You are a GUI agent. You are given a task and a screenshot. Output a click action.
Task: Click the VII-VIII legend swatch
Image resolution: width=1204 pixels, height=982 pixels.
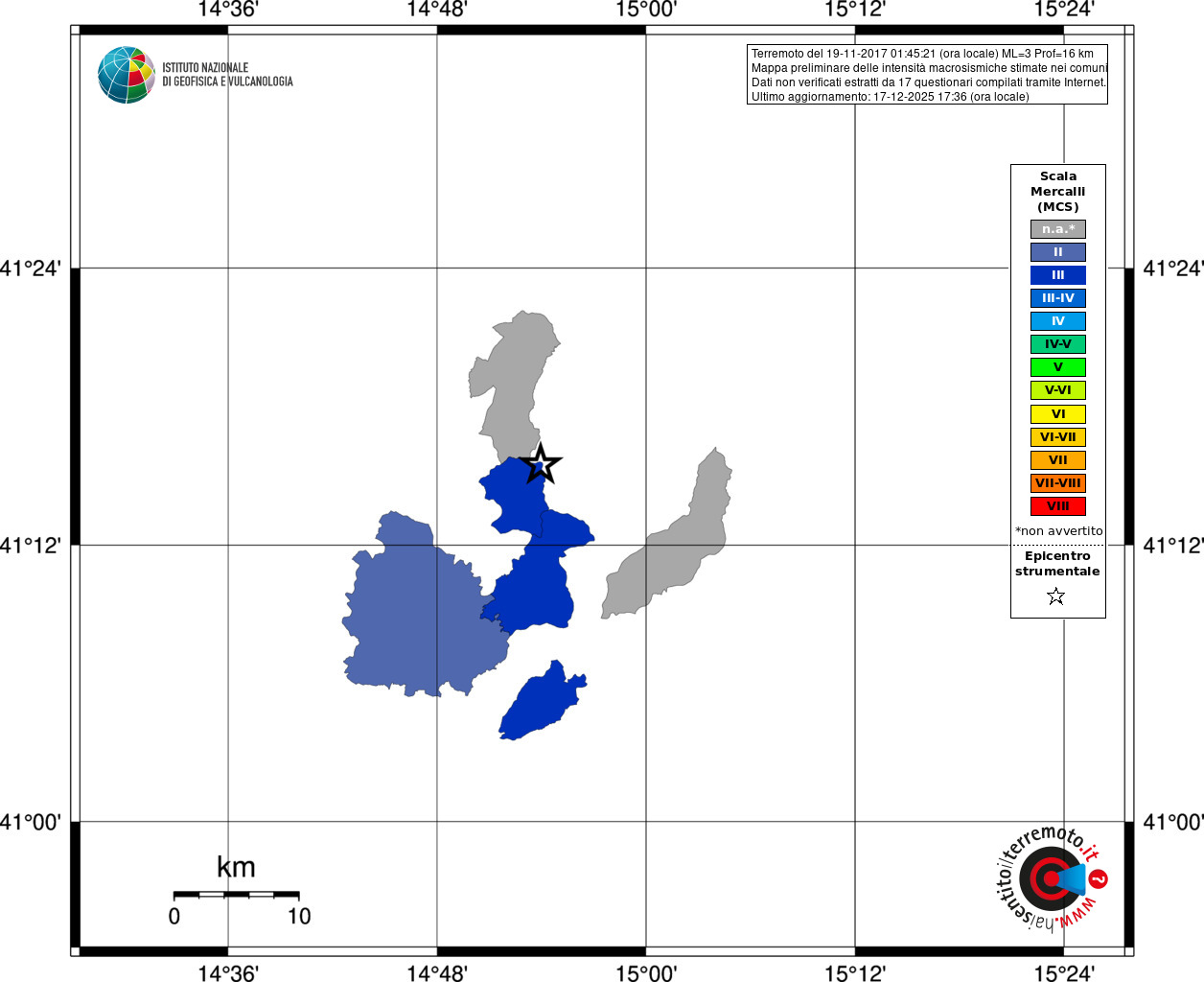[1058, 483]
